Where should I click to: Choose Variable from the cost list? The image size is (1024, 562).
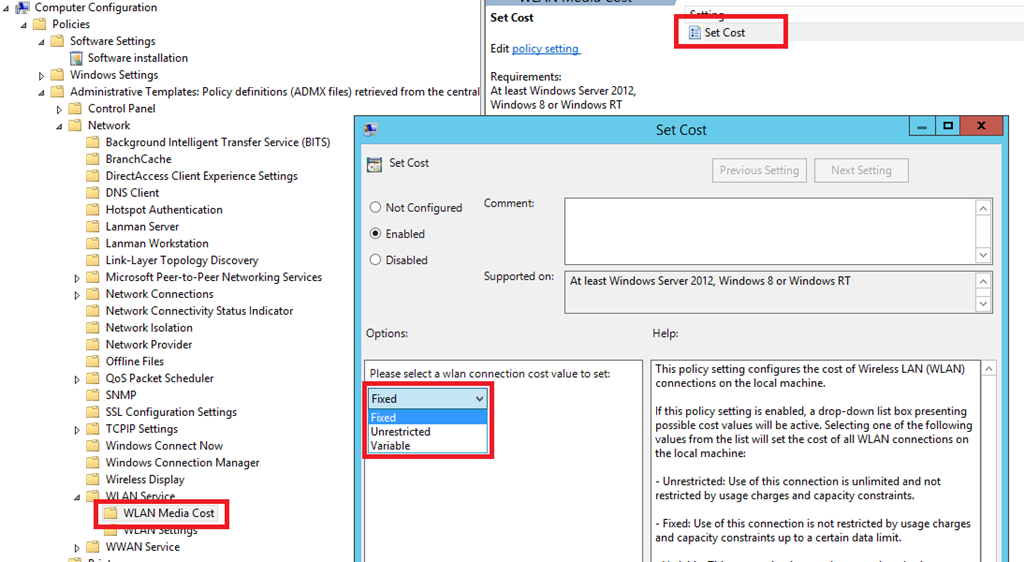click(390, 446)
